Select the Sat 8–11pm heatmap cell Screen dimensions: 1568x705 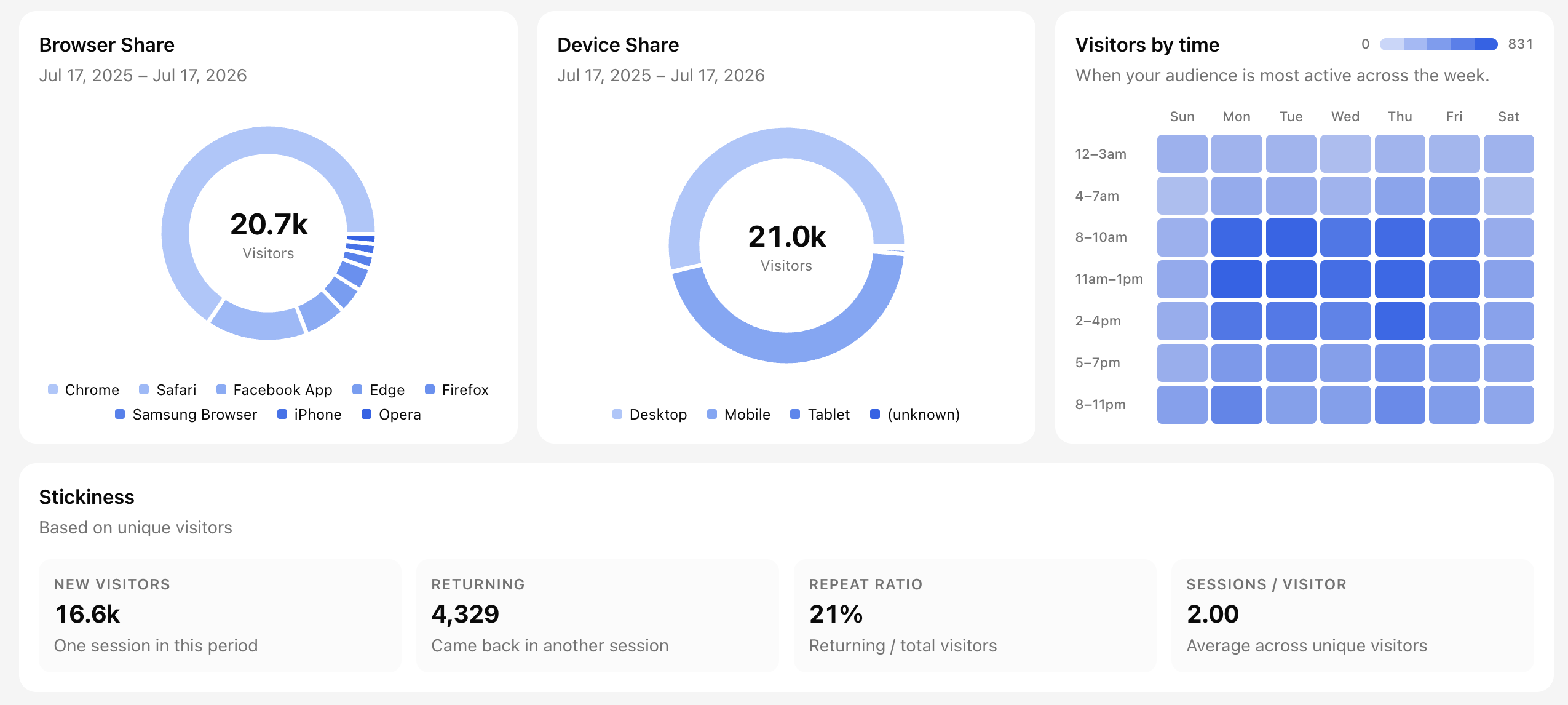1509,405
